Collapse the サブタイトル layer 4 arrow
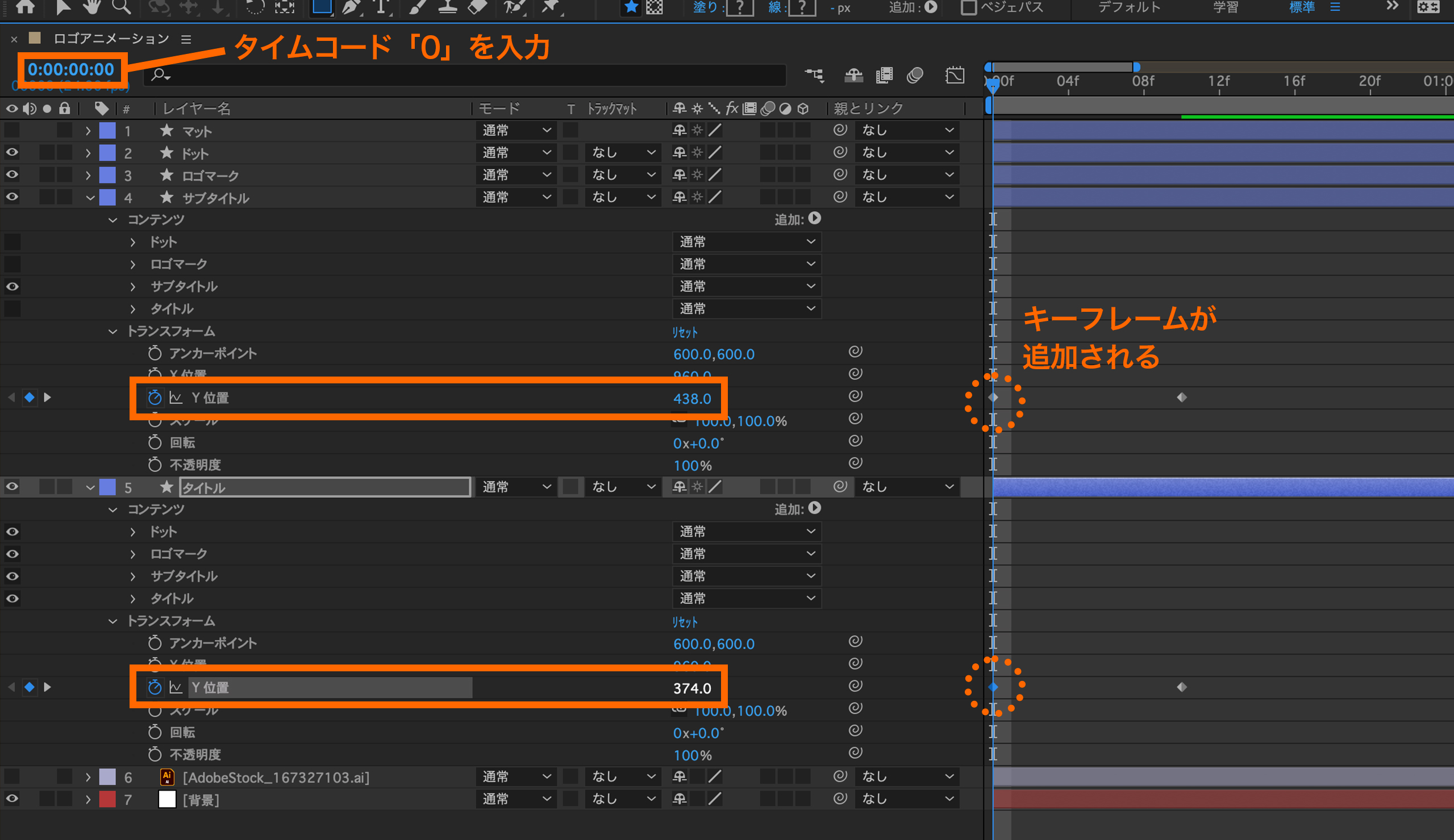The width and height of the screenshot is (1454, 840). pyautogui.click(x=90, y=198)
